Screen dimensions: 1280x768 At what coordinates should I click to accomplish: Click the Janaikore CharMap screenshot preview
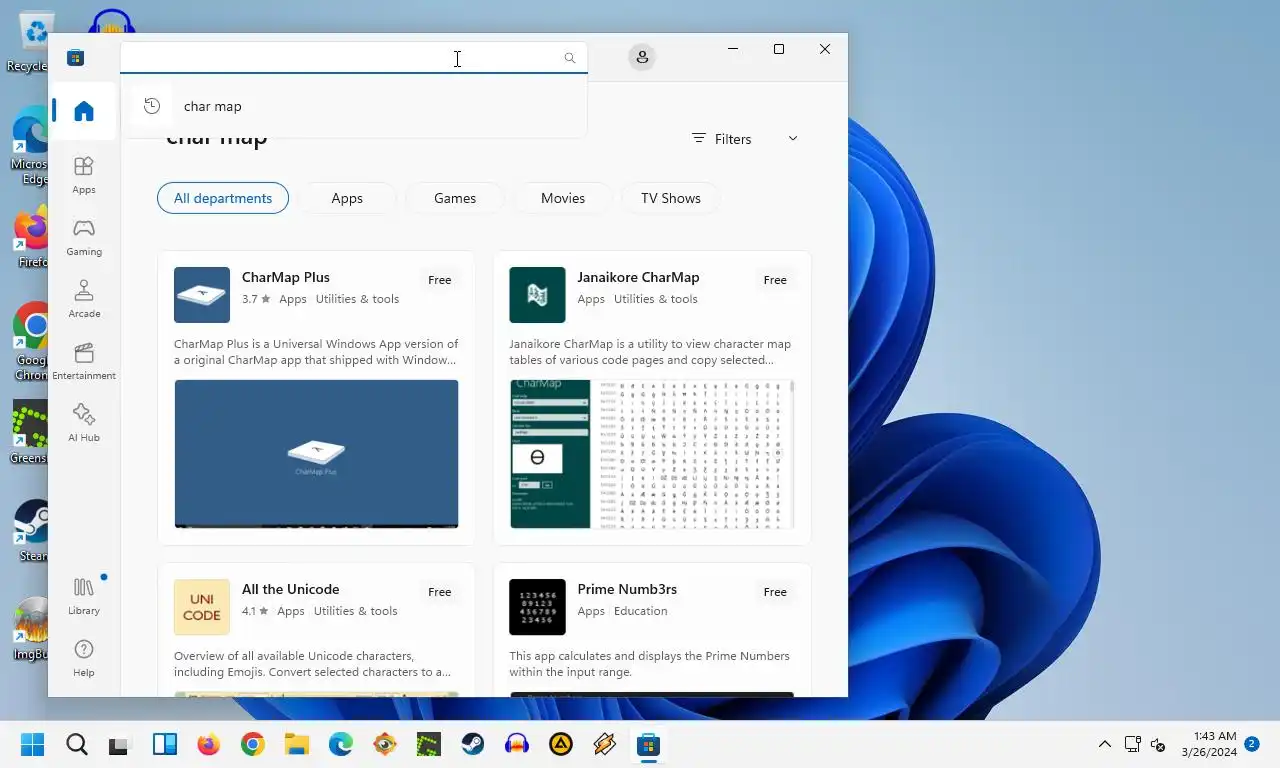(652, 454)
